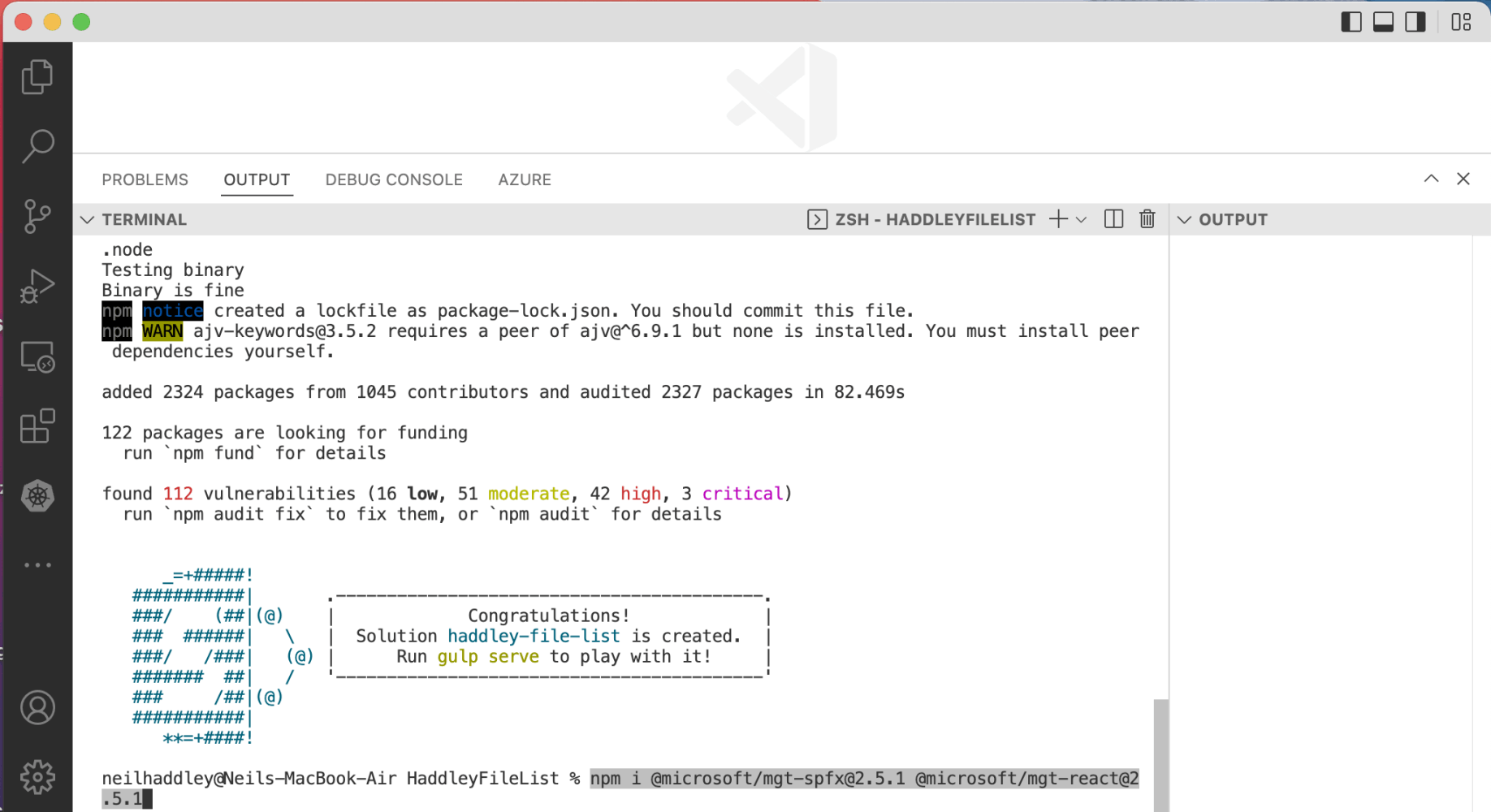Kill the terminal with trash icon
Viewport: 1491px width, 812px height.
[1147, 219]
